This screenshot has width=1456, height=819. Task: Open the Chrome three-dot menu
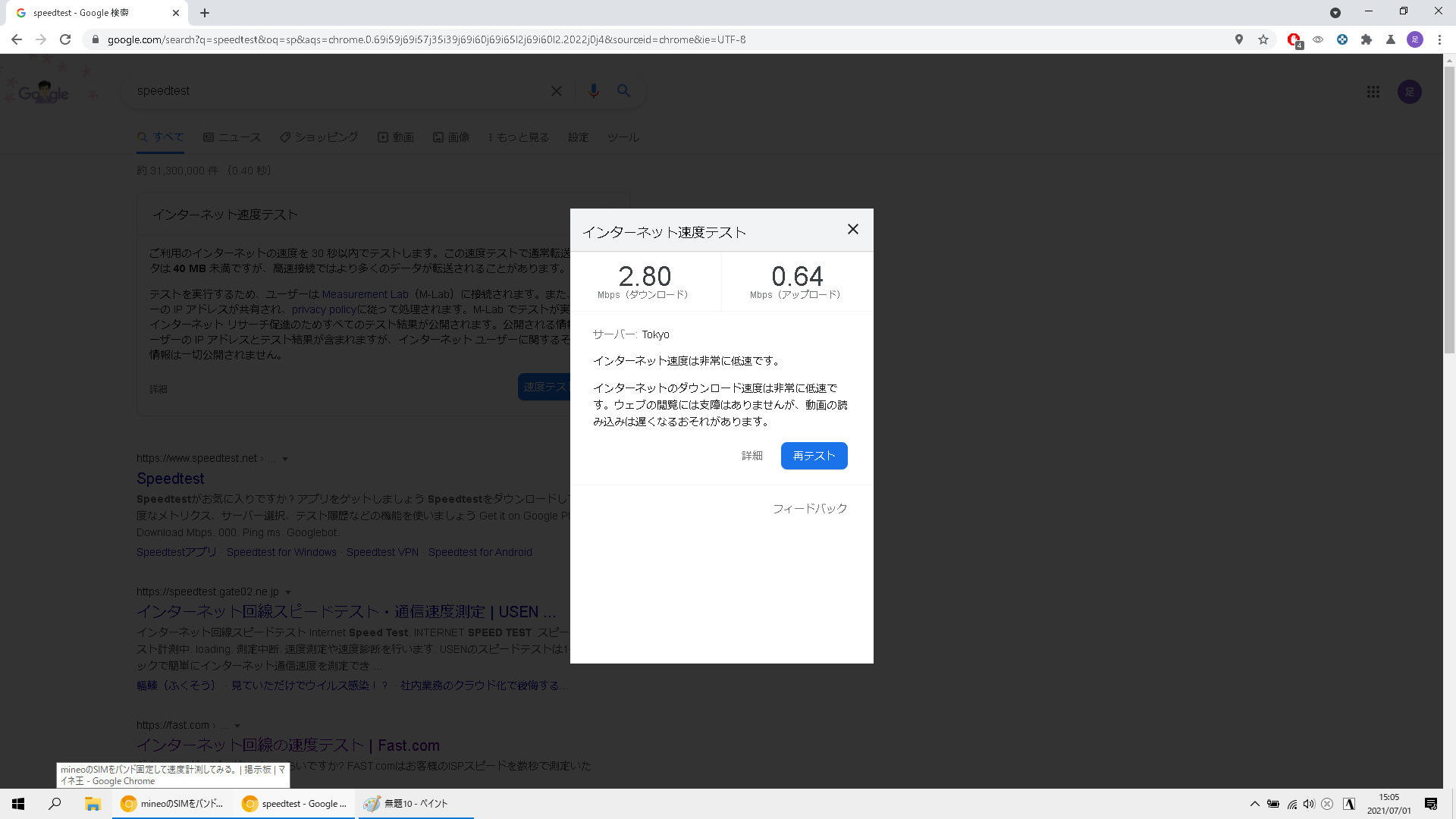(1439, 39)
